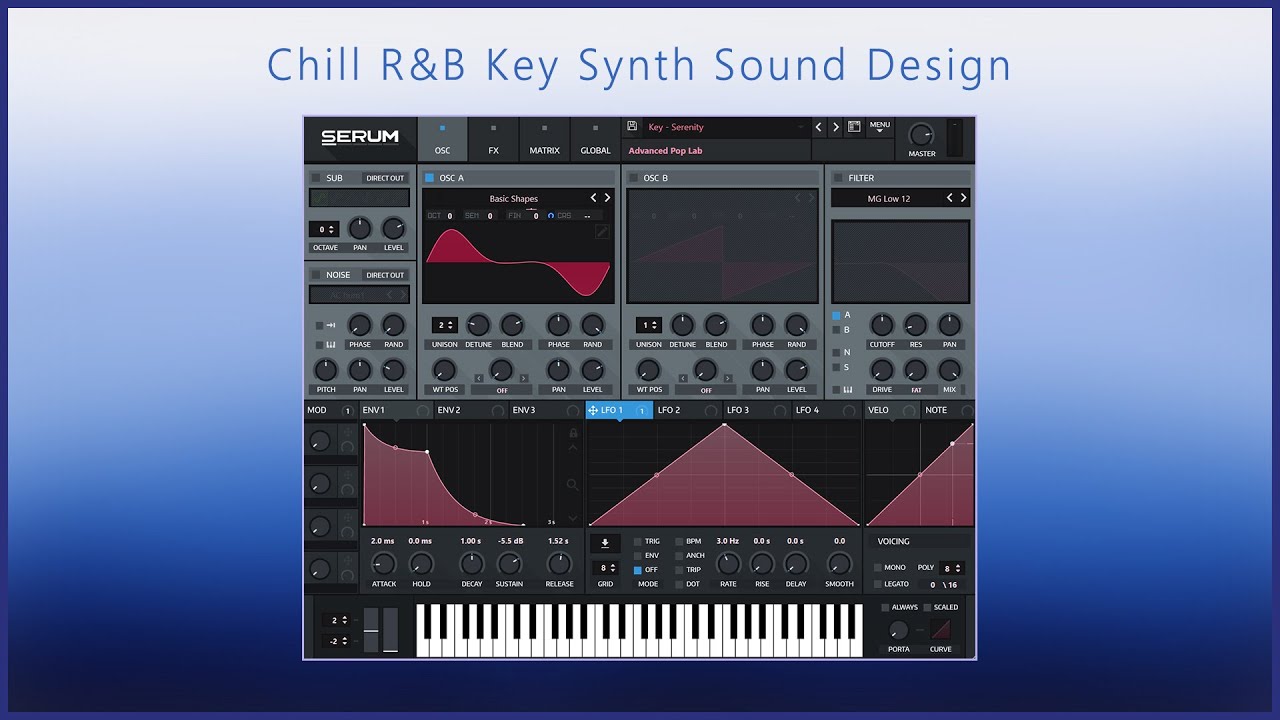Enable portamento SCALED checkbox
Screen dimensions: 1280x720
click(927, 607)
